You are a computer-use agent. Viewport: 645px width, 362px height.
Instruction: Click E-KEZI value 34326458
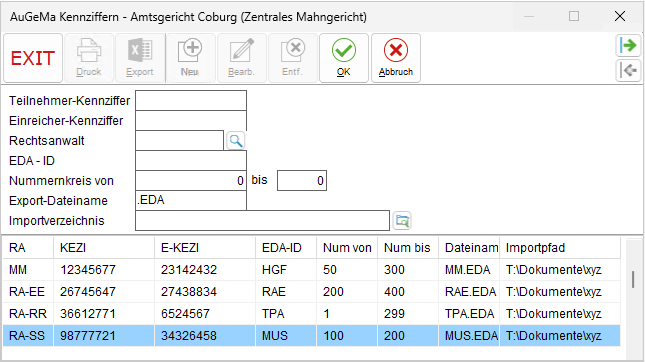[x=189, y=336]
